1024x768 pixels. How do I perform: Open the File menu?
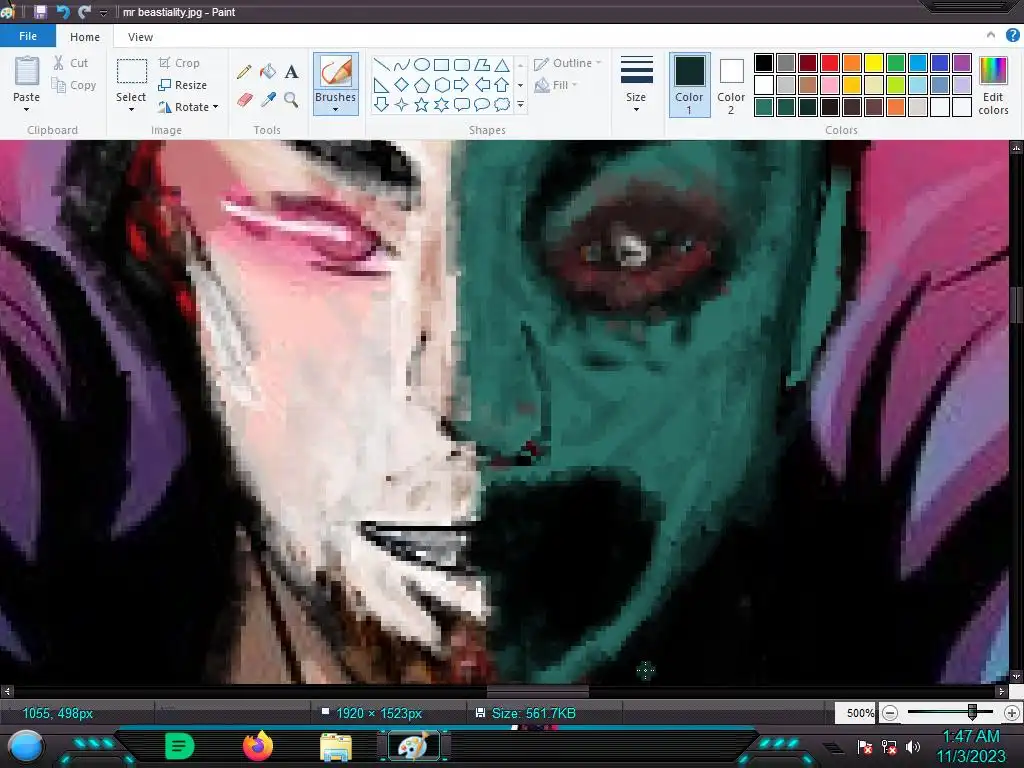pos(27,36)
